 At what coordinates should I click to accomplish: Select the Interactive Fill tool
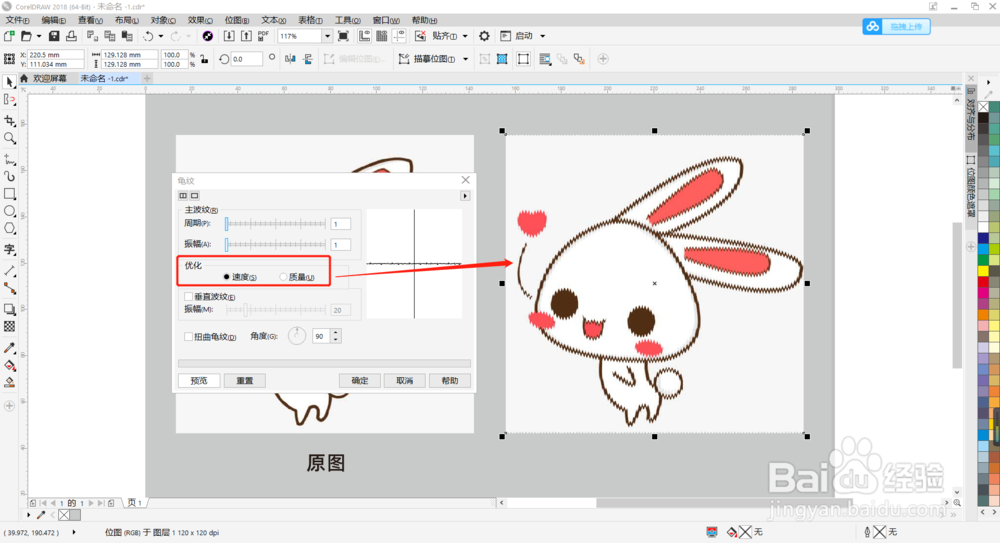tap(9, 366)
